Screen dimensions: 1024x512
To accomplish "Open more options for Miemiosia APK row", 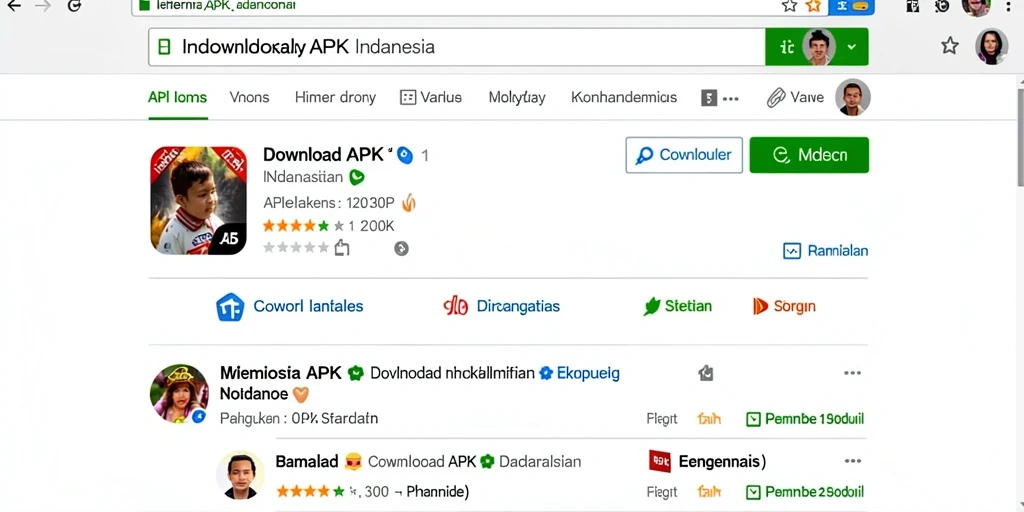I will coord(852,373).
